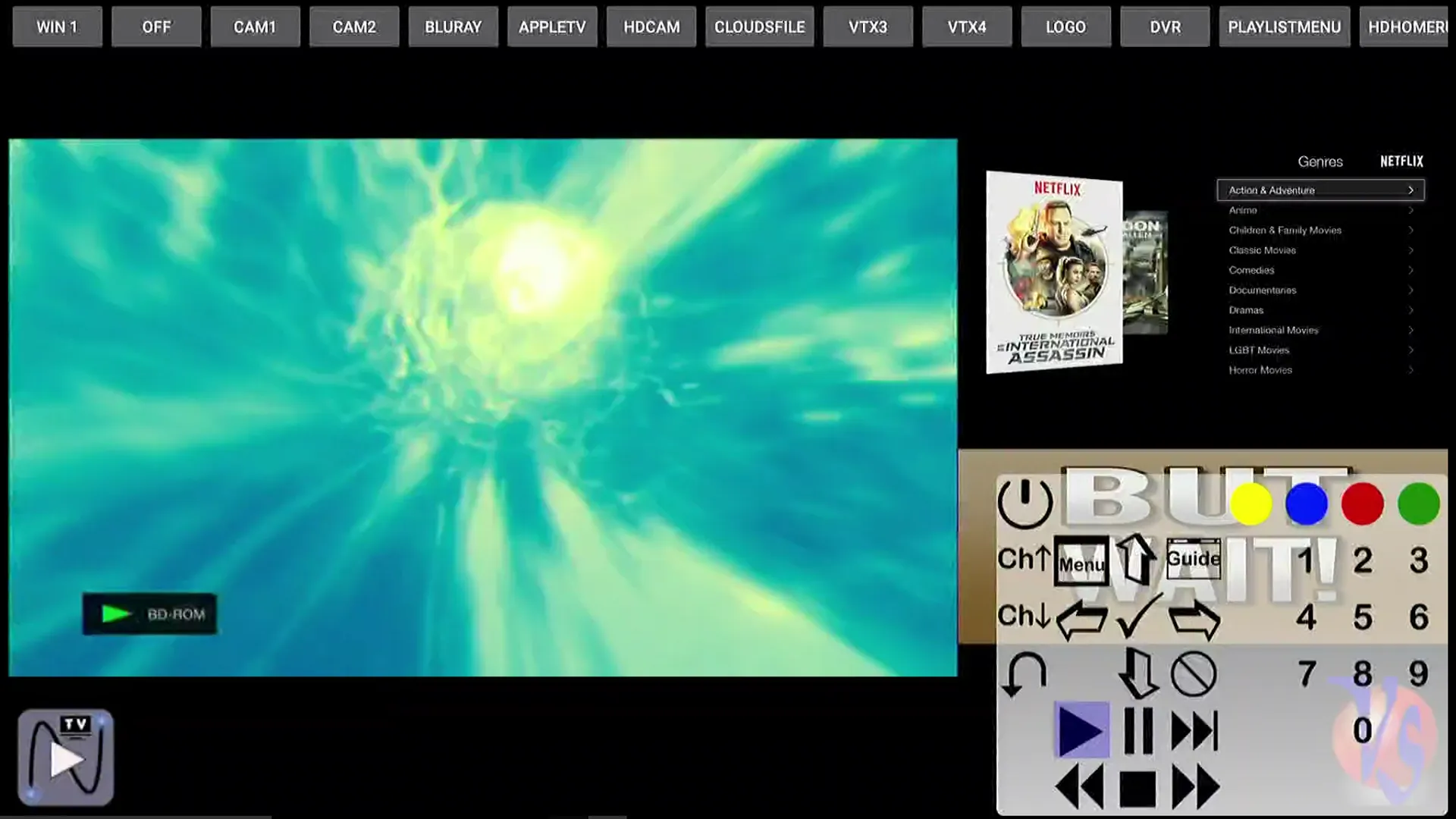Click the Guide button on remote control
This screenshot has width=1456, height=819.
(x=1193, y=560)
